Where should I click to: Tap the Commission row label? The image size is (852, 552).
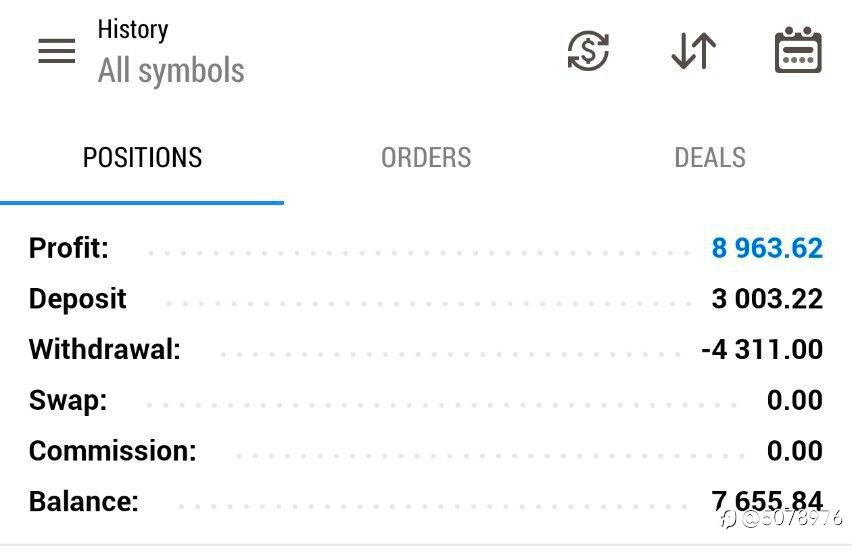click(112, 451)
